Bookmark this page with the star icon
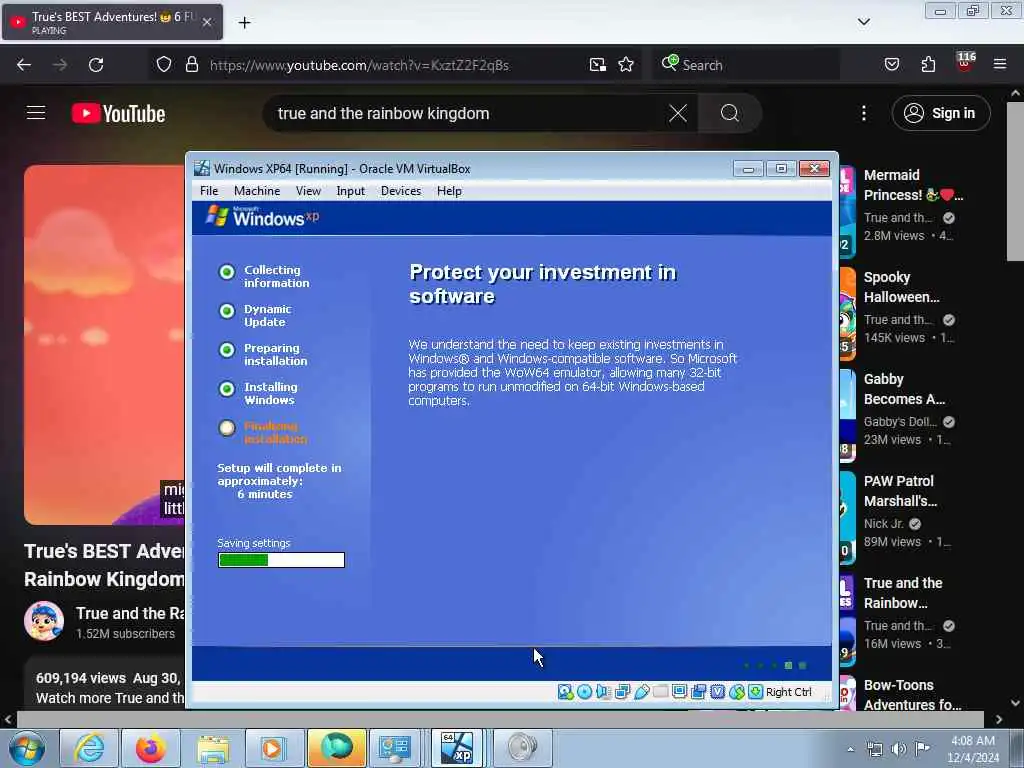Image resolution: width=1024 pixels, height=768 pixels. (x=626, y=65)
